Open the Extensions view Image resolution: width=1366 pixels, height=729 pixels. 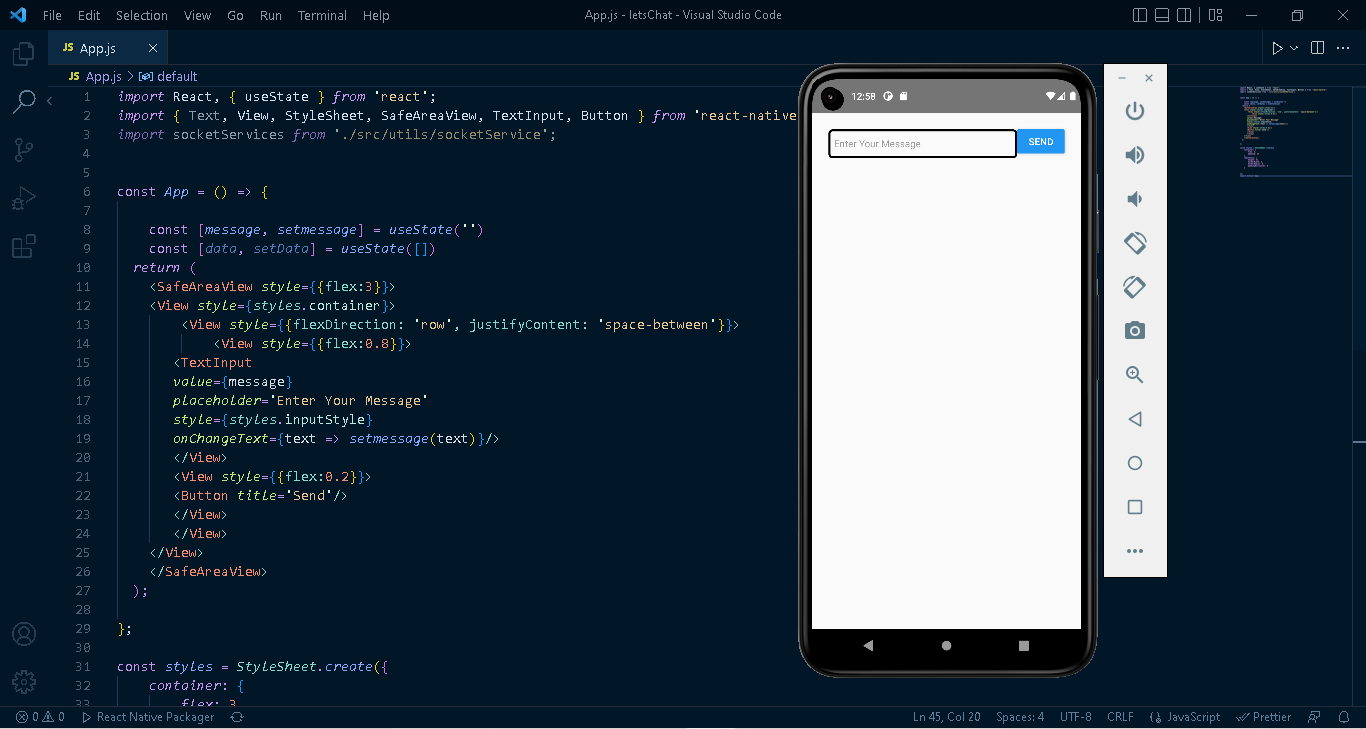[24, 246]
